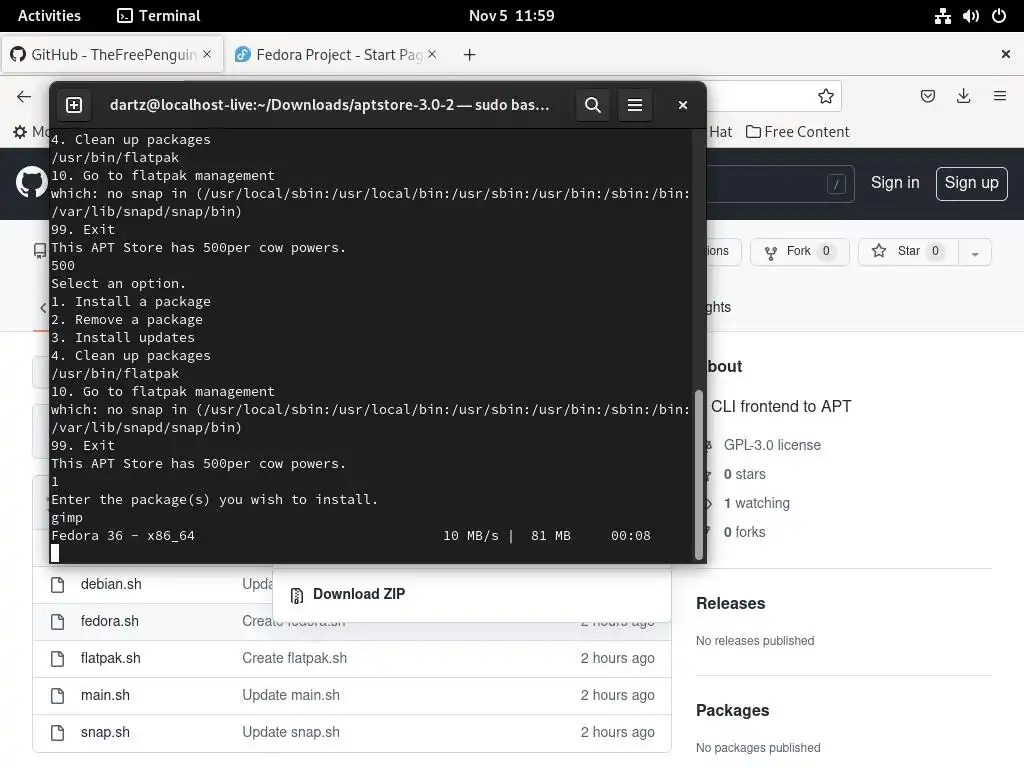The width and height of the screenshot is (1024, 768).
Task: Click the Free Content bookmark folder
Action: tap(797, 132)
